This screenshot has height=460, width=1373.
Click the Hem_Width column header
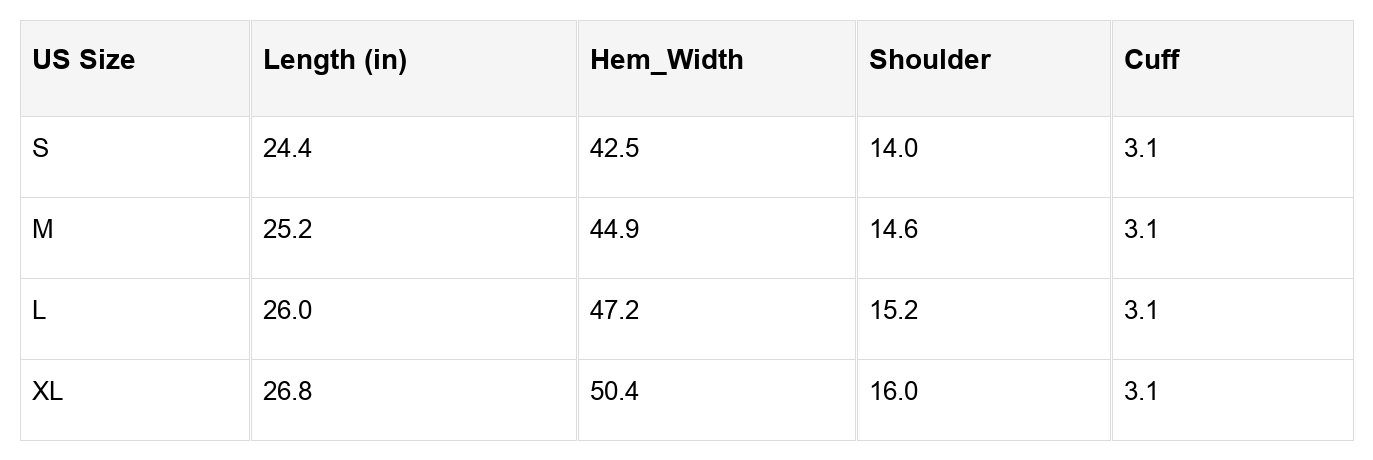tap(667, 60)
